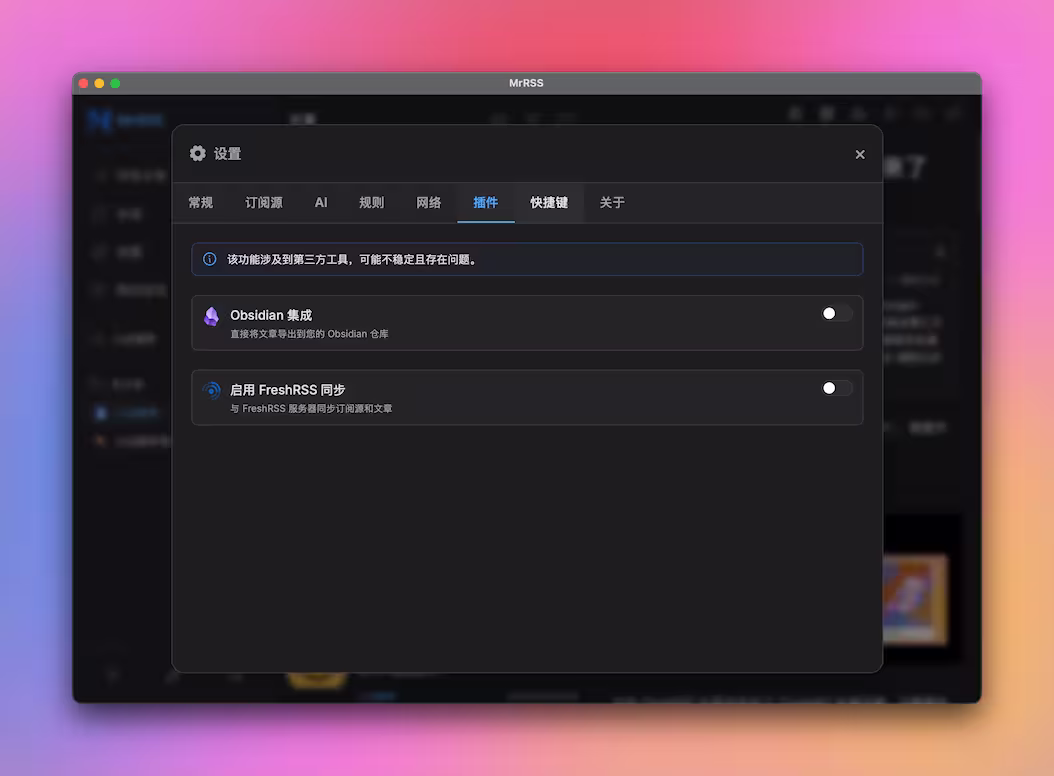Viewport: 1054px width, 776px height.
Task: Switch to the 快捷键 tab
Action: [548, 202]
